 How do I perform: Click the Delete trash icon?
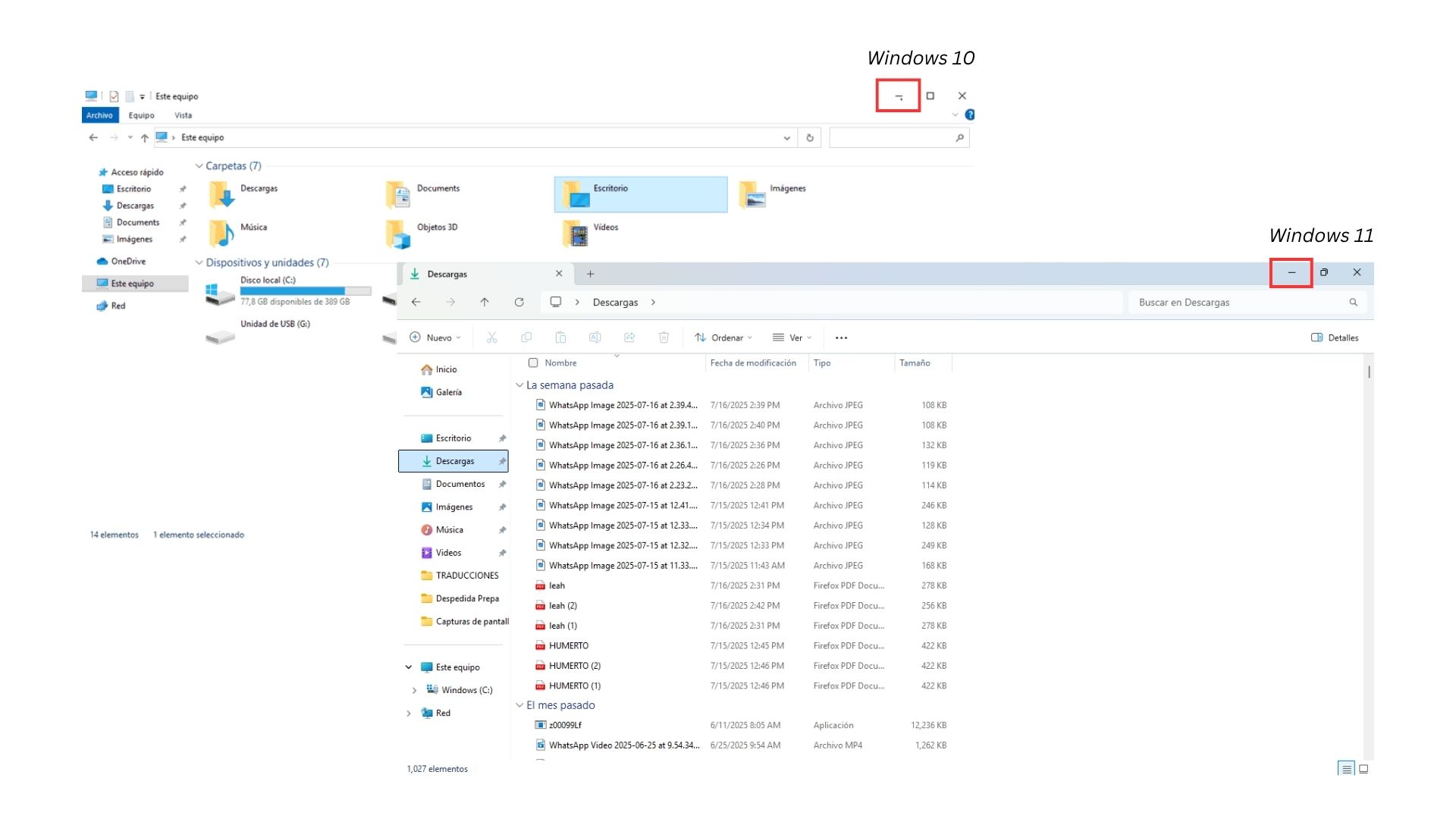click(664, 337)
